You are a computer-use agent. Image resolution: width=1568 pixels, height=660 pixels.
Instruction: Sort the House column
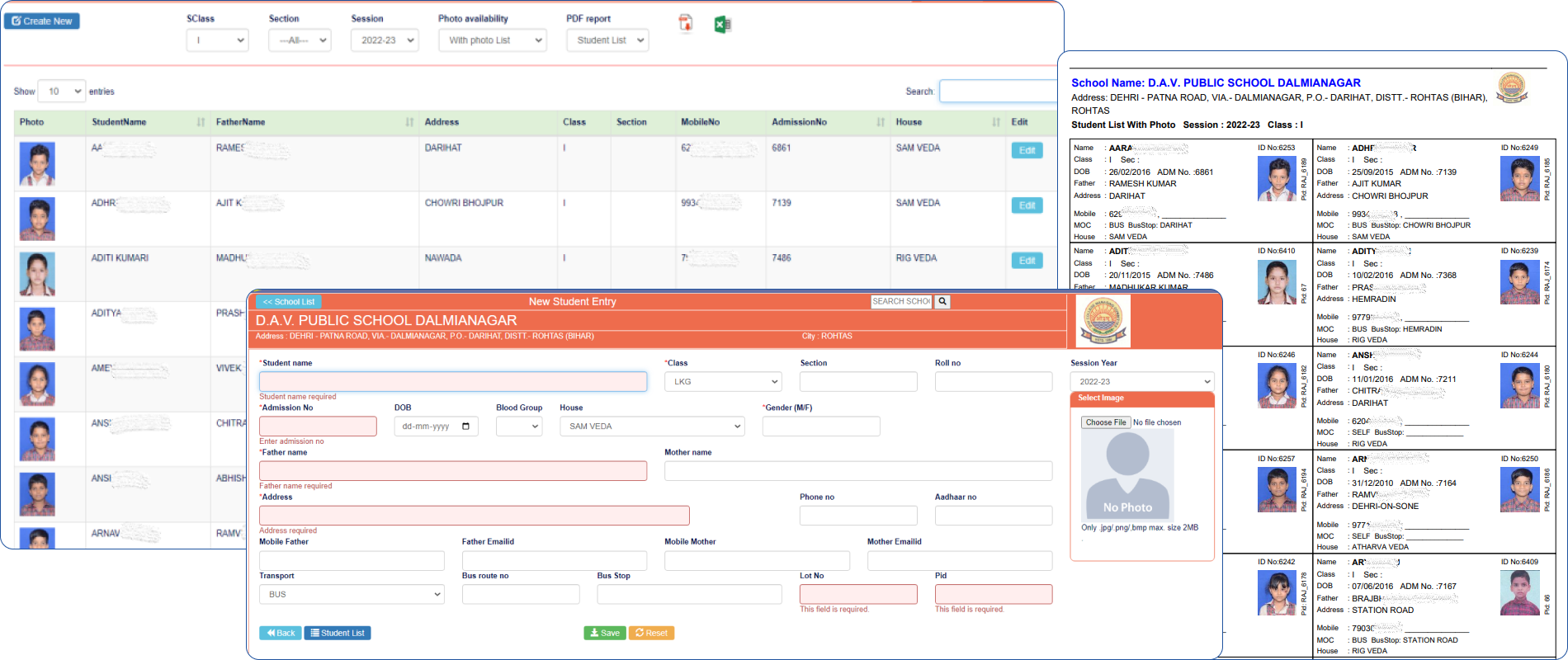(995, 122)
